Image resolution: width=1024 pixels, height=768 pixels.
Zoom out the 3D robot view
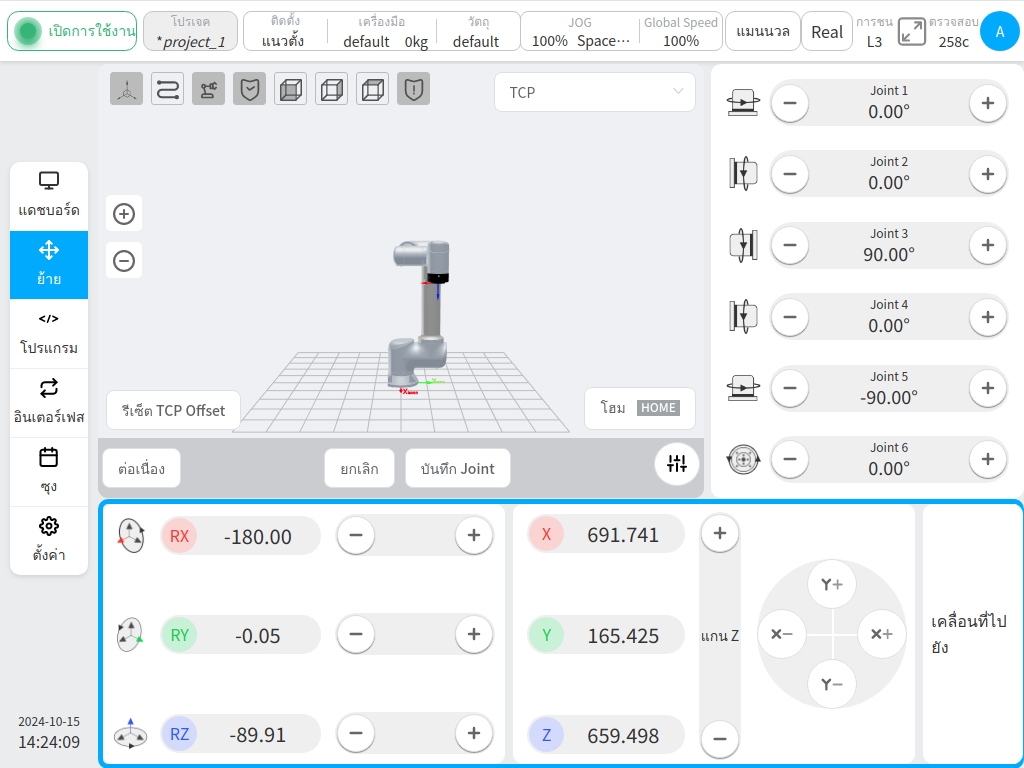(124, 261)
